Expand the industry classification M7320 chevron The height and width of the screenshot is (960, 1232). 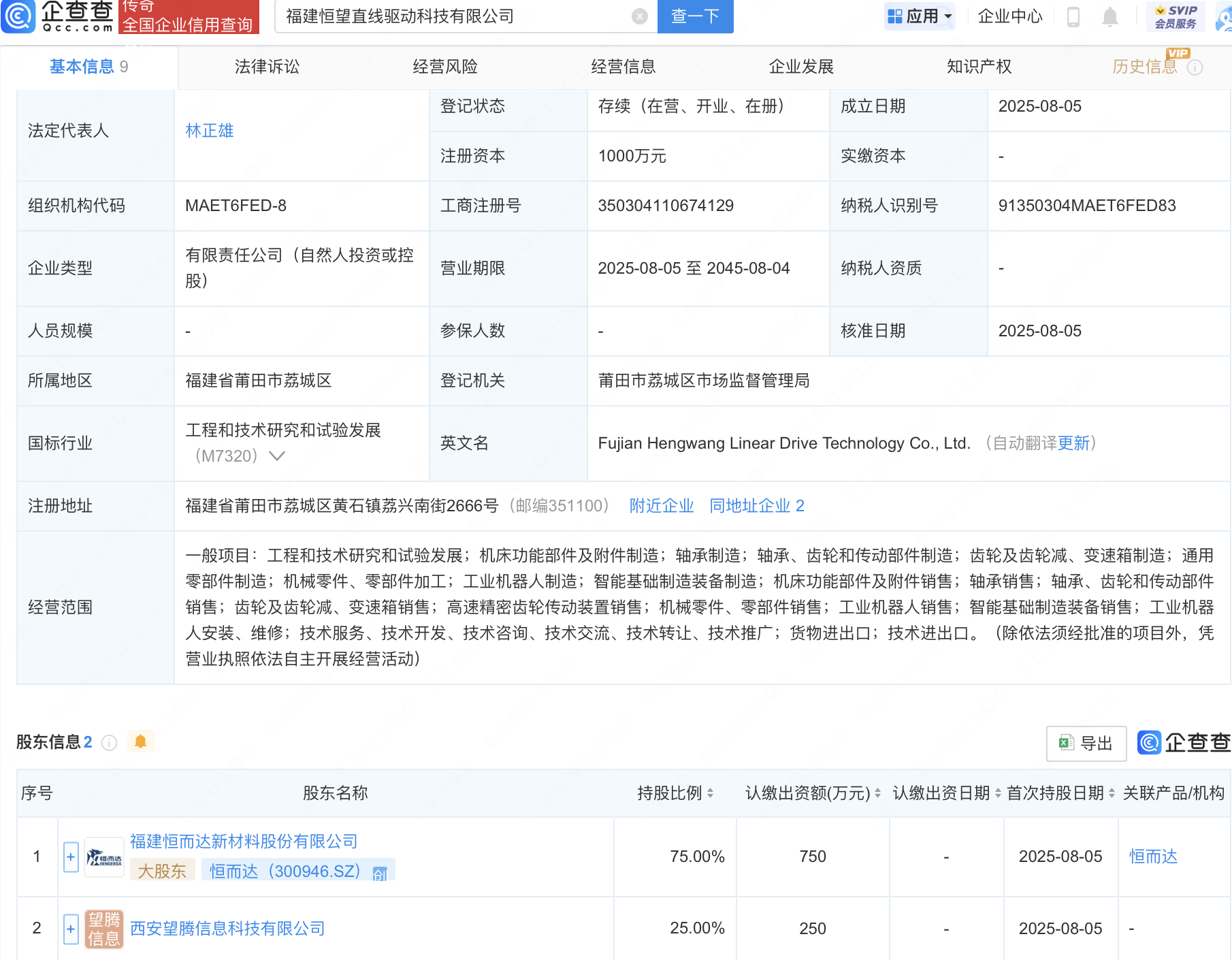point(277,455)
